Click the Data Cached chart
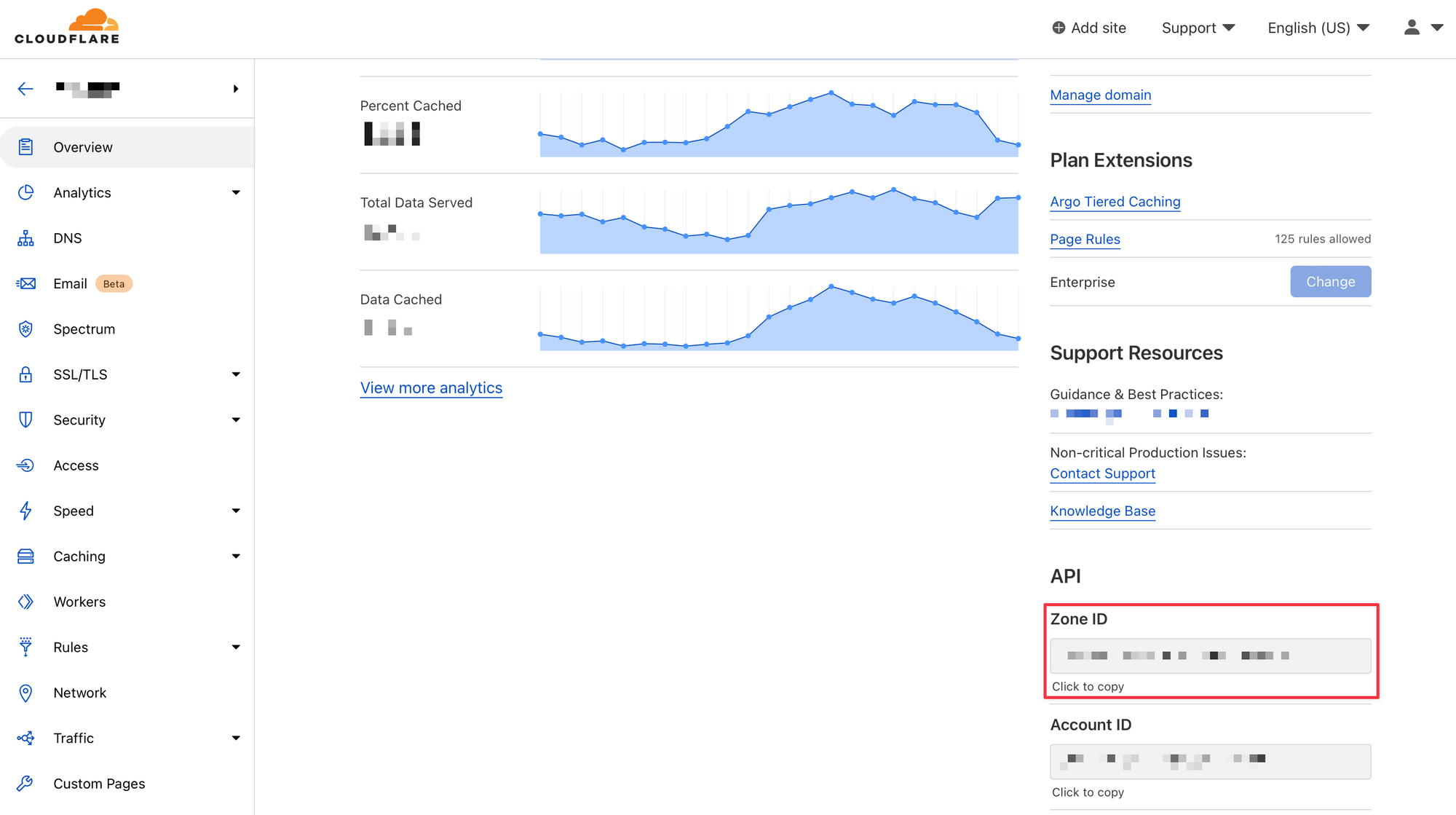This screenshot has height=815, width=1456. pyautogui.click(x=778, y=318)
